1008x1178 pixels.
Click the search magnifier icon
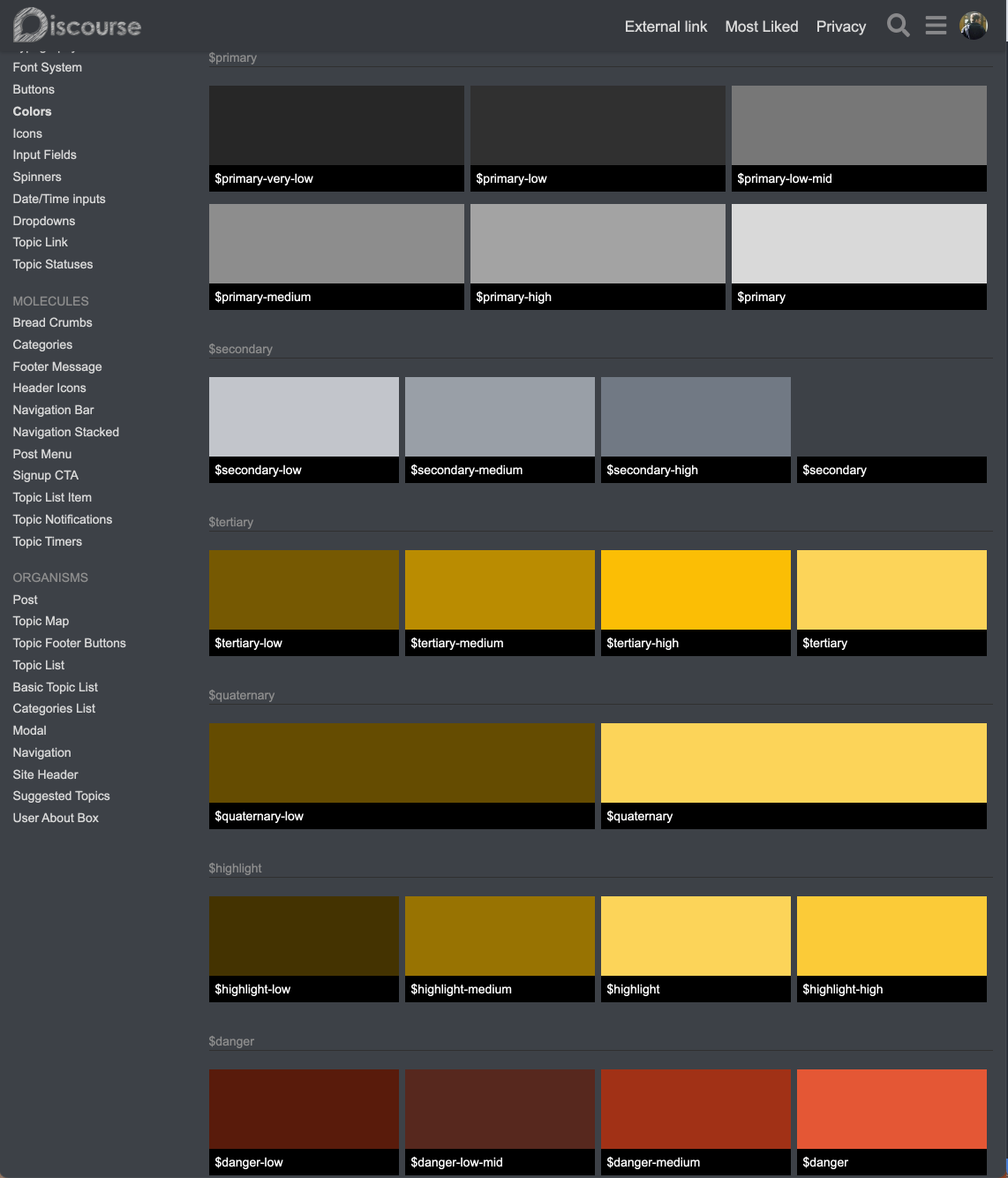click(x=898, y=26)
